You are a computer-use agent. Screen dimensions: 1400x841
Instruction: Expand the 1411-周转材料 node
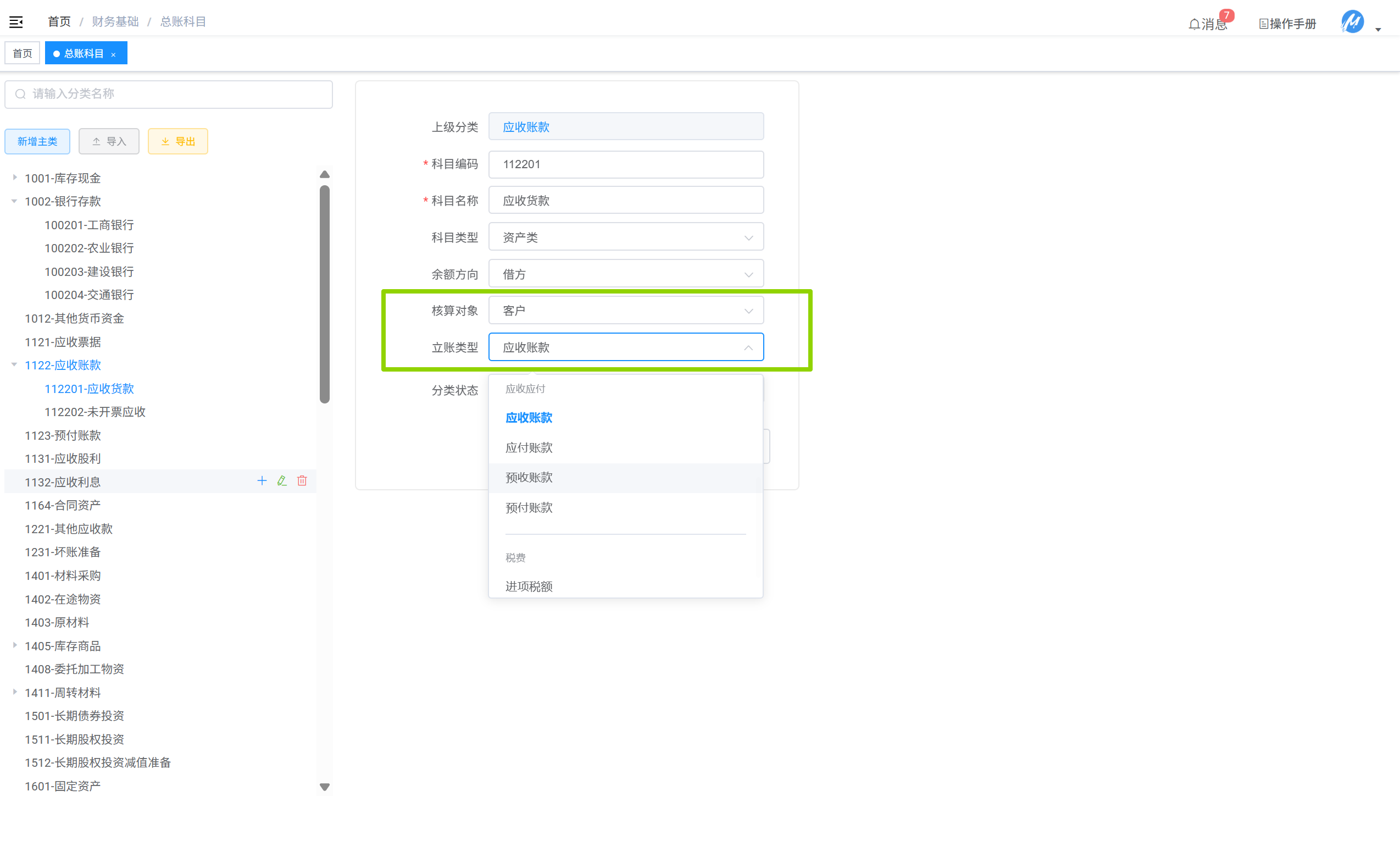pos(15,692)
